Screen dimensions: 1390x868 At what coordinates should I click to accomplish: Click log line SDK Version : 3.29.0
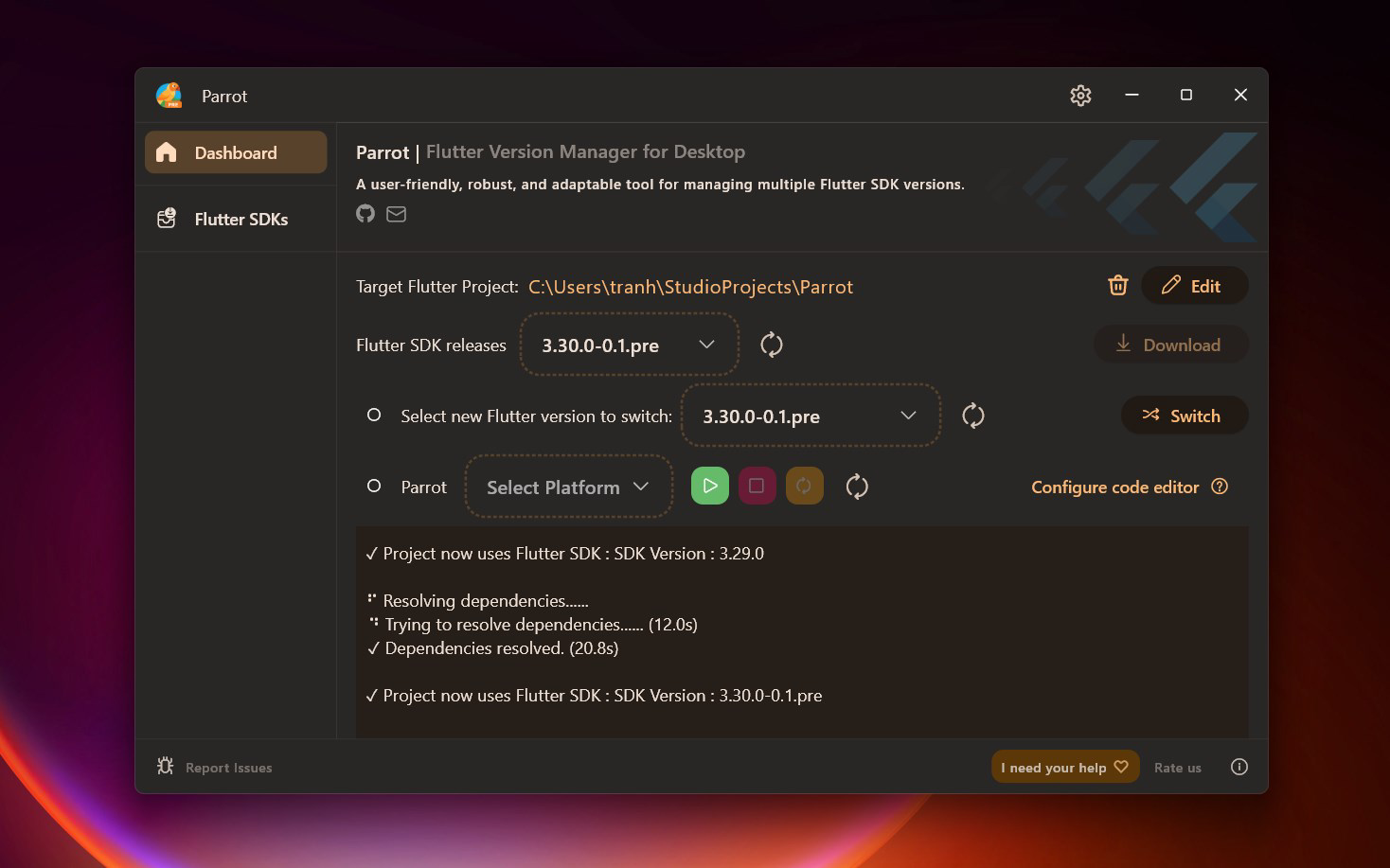(564, 554)
